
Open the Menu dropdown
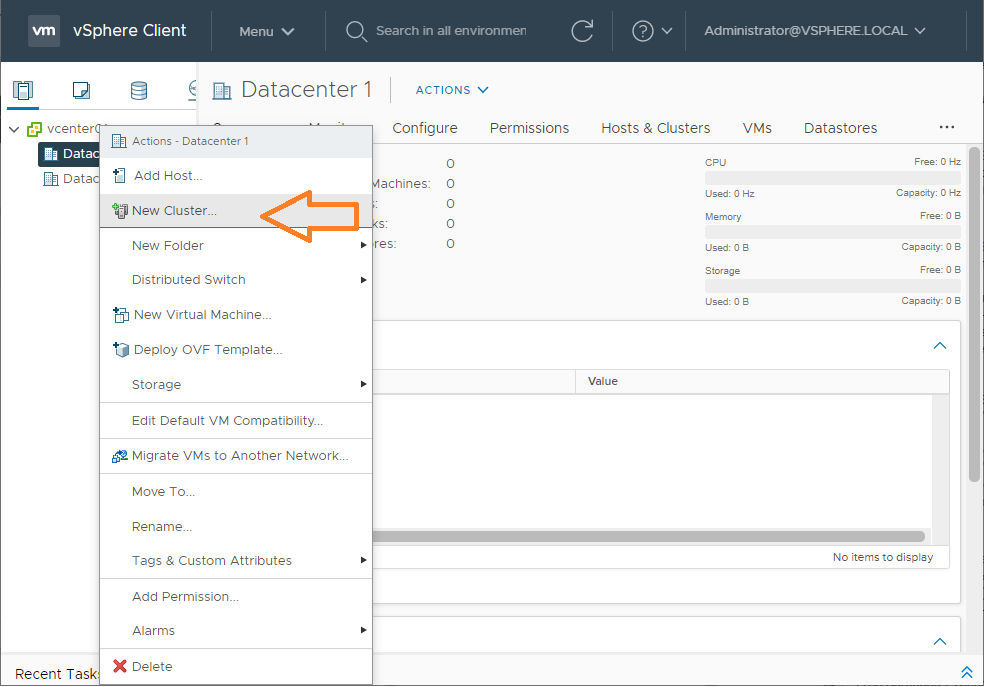(x=267, y=31)
